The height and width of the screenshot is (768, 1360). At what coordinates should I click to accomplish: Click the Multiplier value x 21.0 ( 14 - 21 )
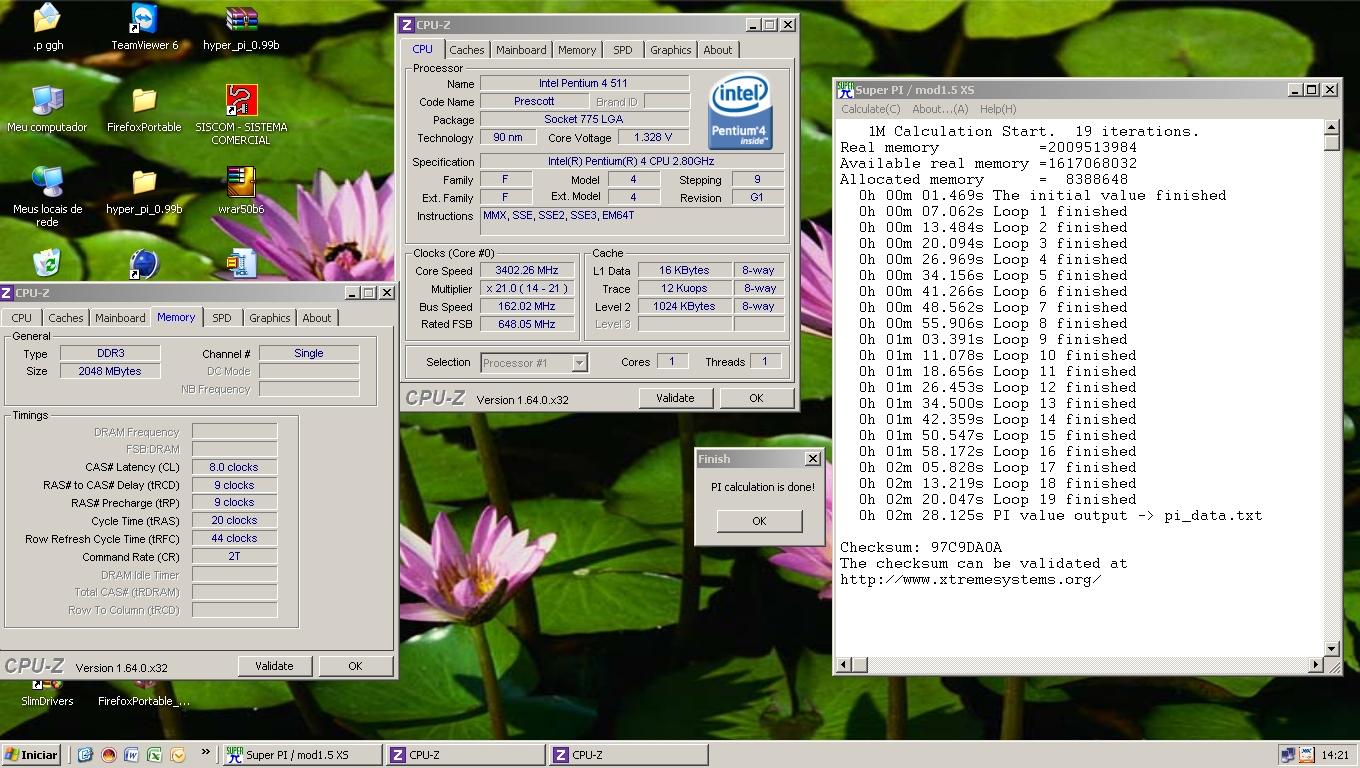pyautogui.click(x=527, y=288)
